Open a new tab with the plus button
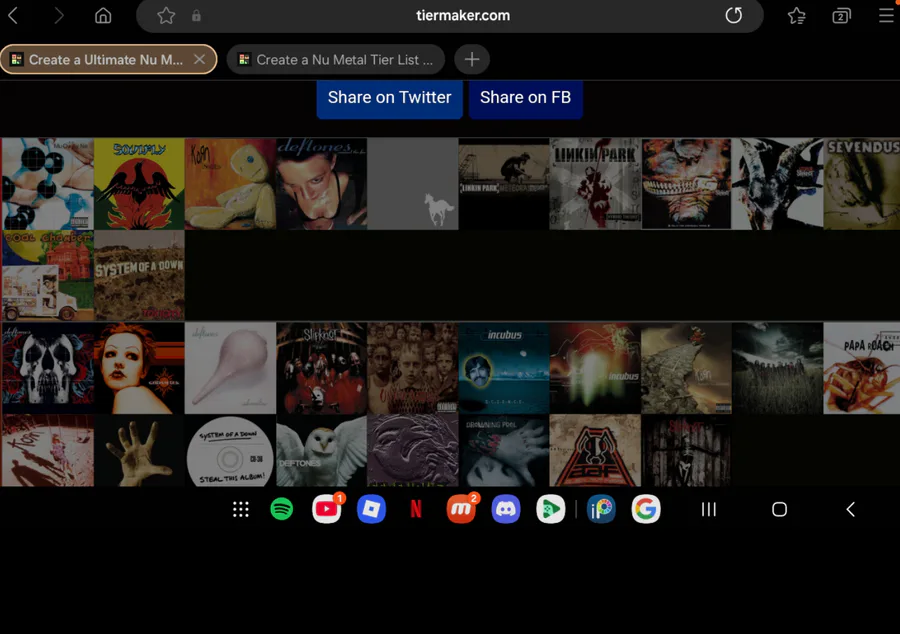The width and height of the screenshot is (900, 634). 472,60
